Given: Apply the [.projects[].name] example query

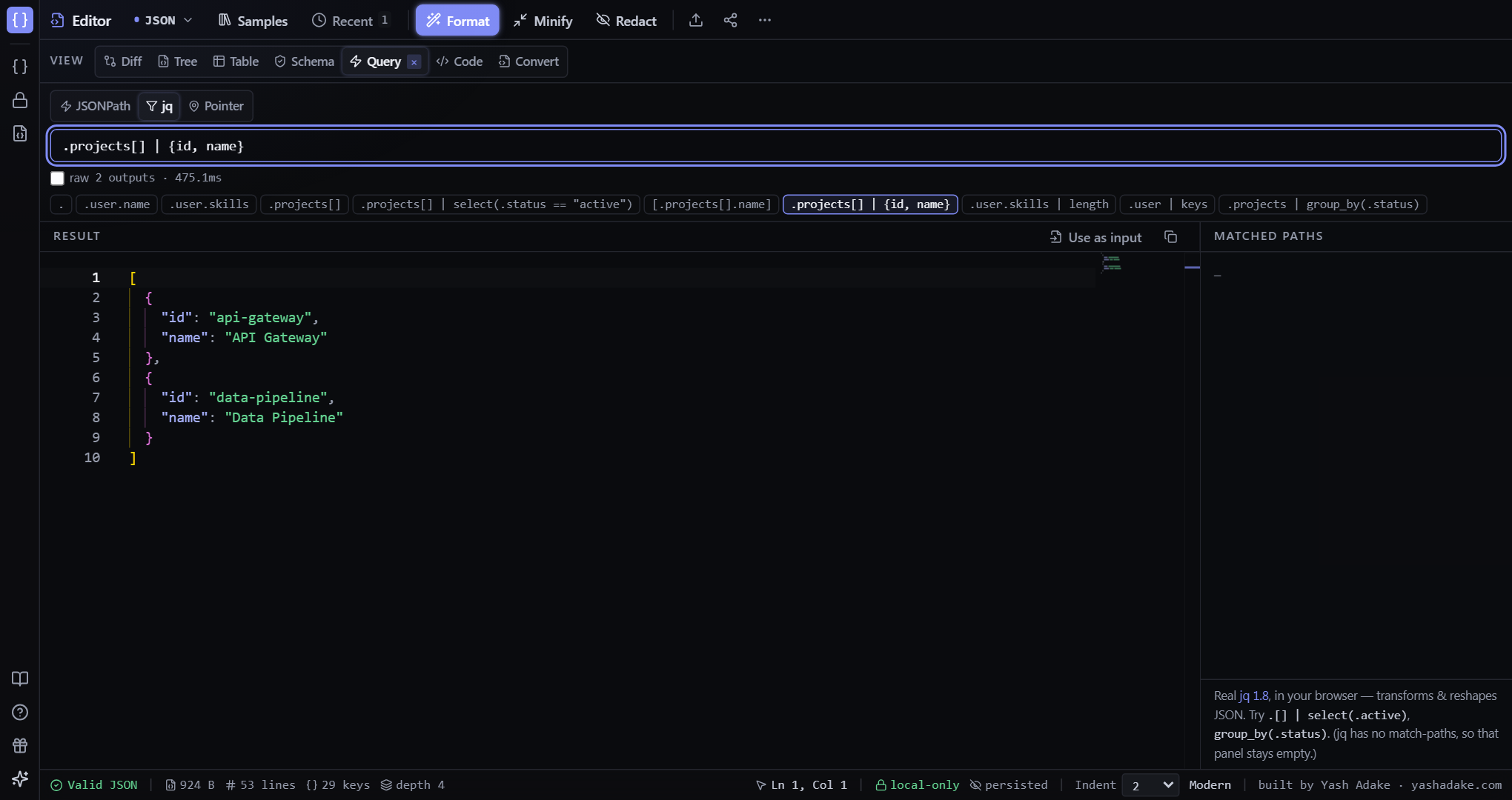Looking at the screenshot, I should pos(712,204).
